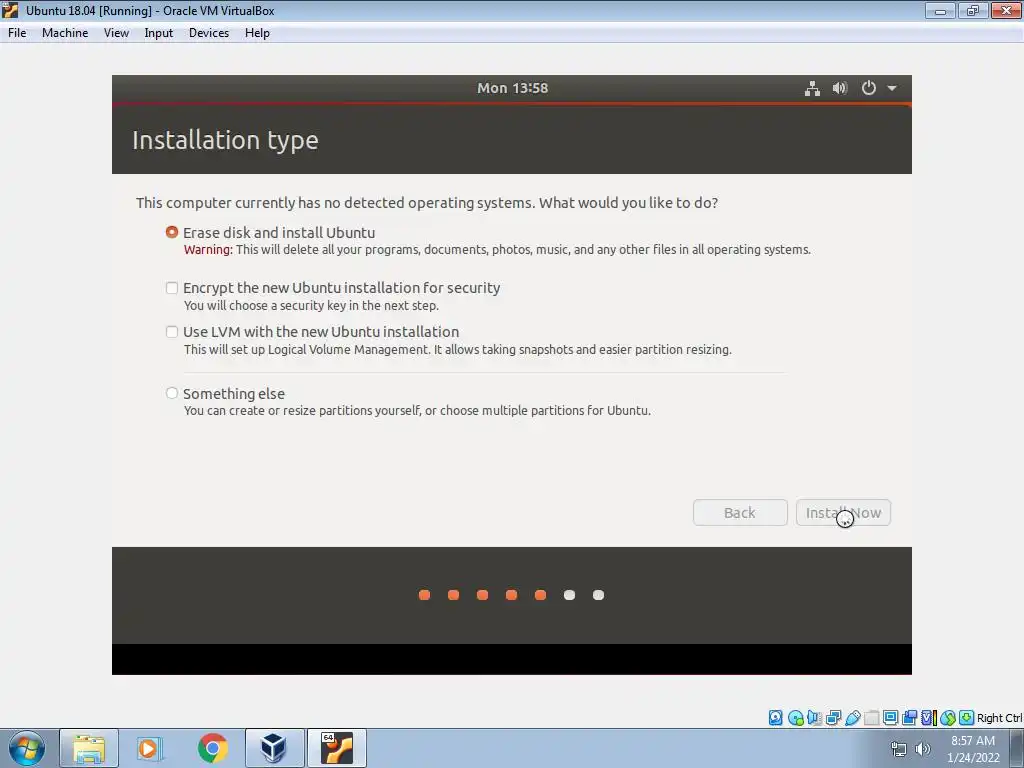Open the File menu
This screenshot has width=1024, height=768.
17,33
